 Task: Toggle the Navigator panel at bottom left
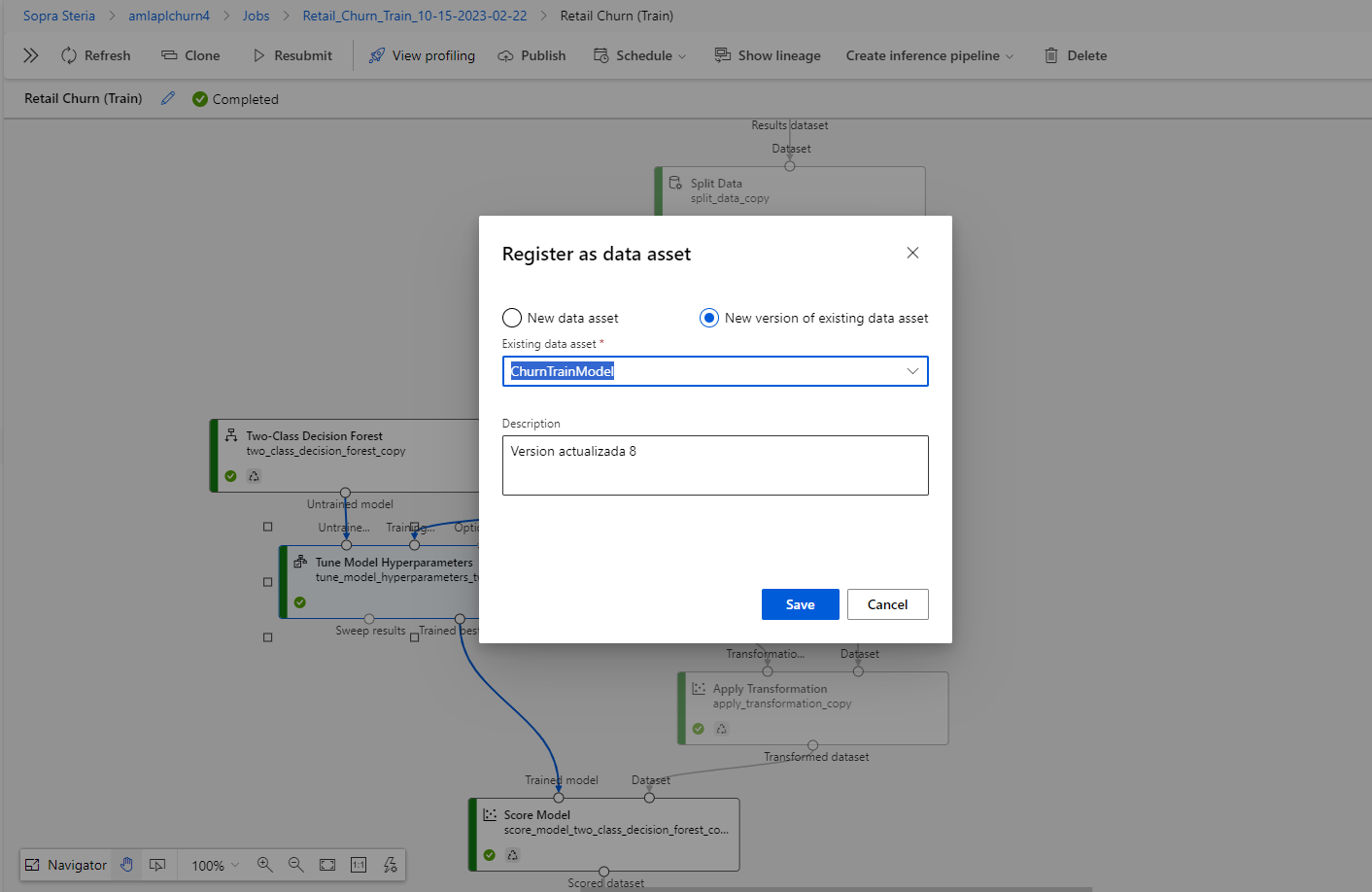65,865
